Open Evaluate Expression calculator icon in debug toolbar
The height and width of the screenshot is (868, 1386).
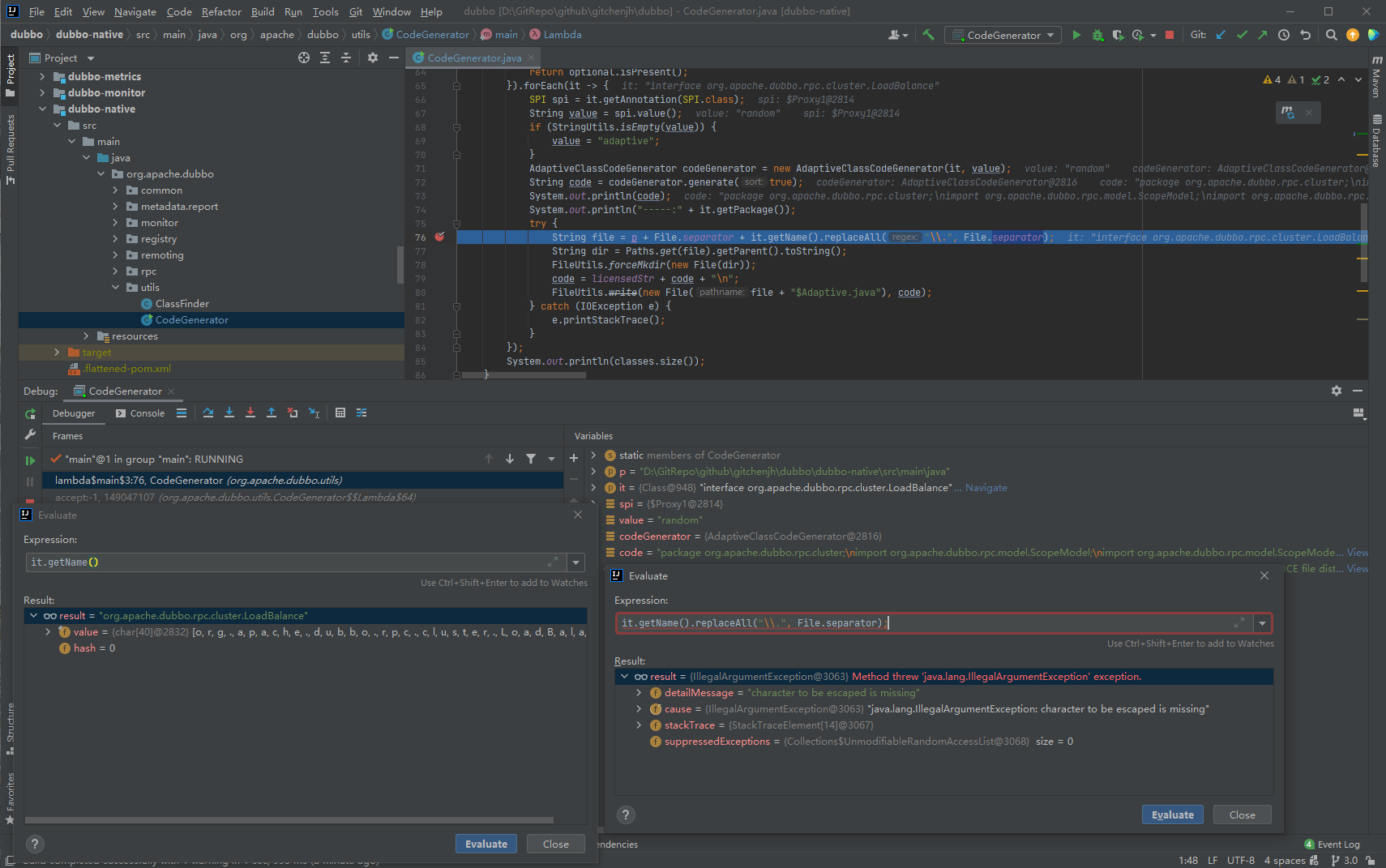coord(340,413)
